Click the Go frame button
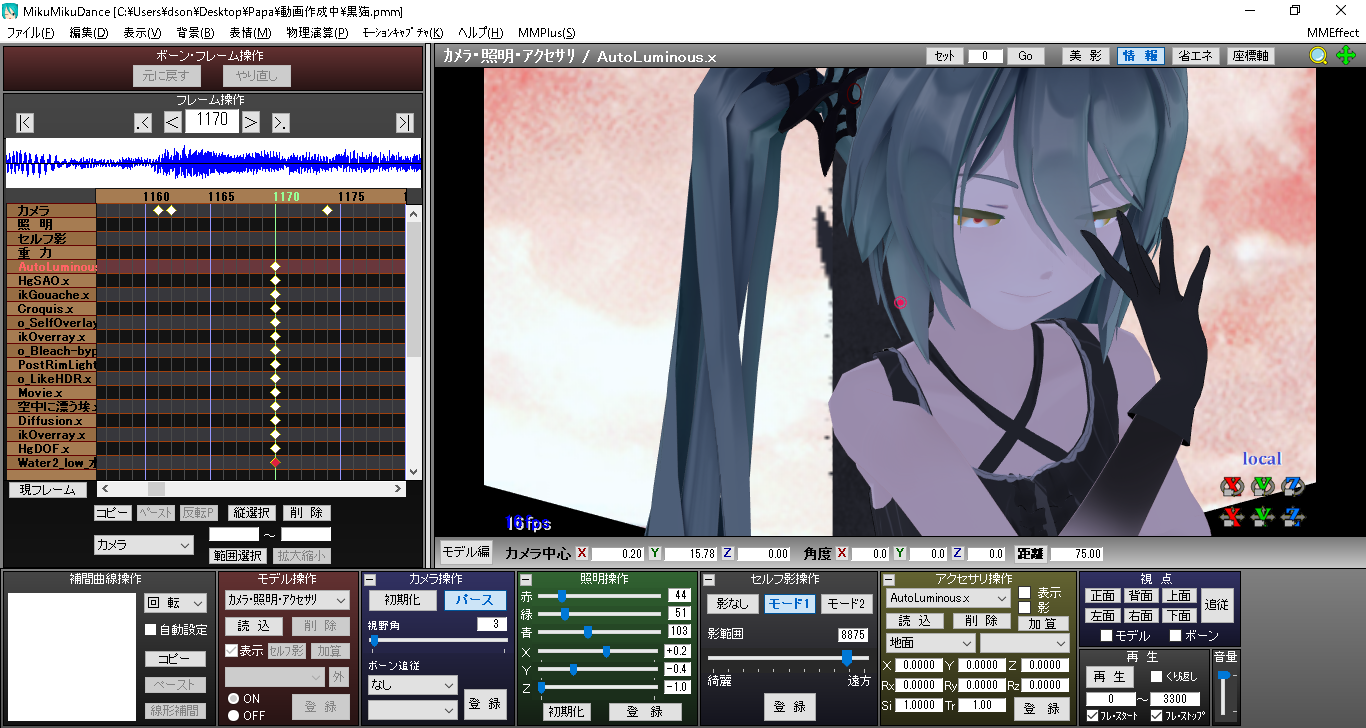The width and height of the screenshot is (1366, 728). click(x=1025, y=56)
